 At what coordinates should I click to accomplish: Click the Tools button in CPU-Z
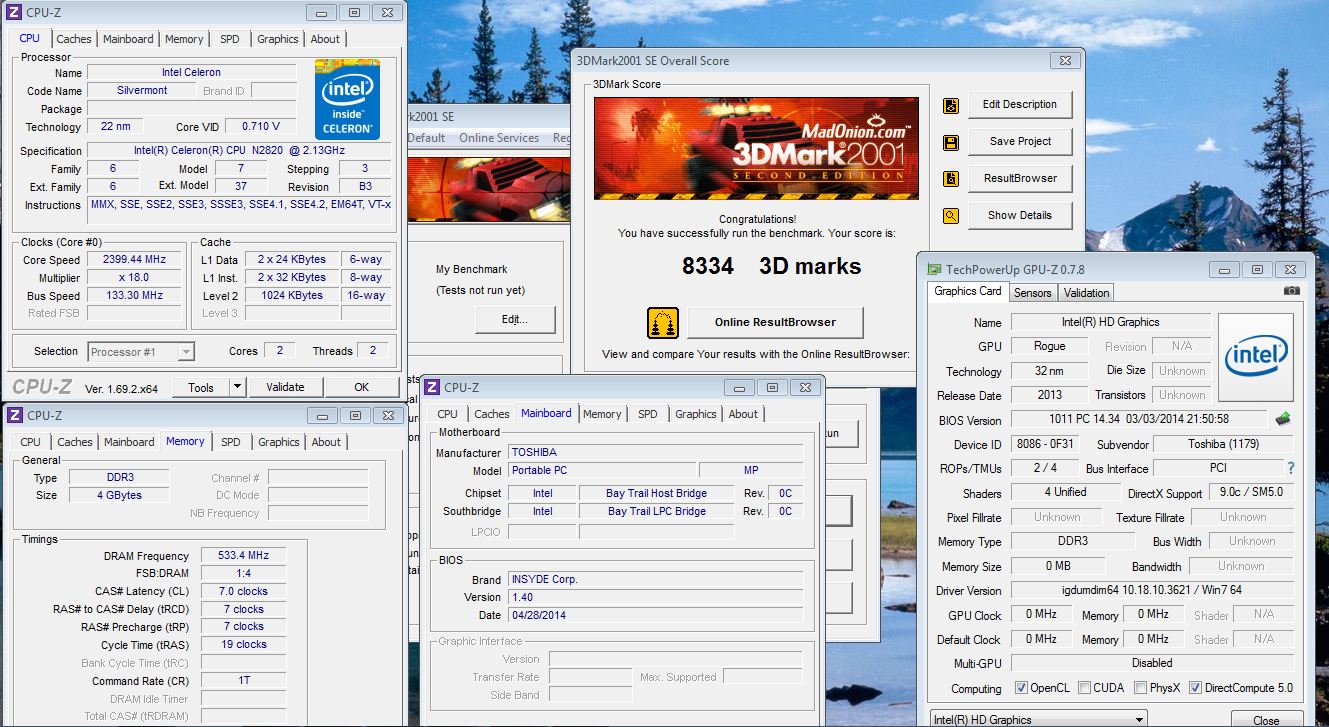pos(201,387)
